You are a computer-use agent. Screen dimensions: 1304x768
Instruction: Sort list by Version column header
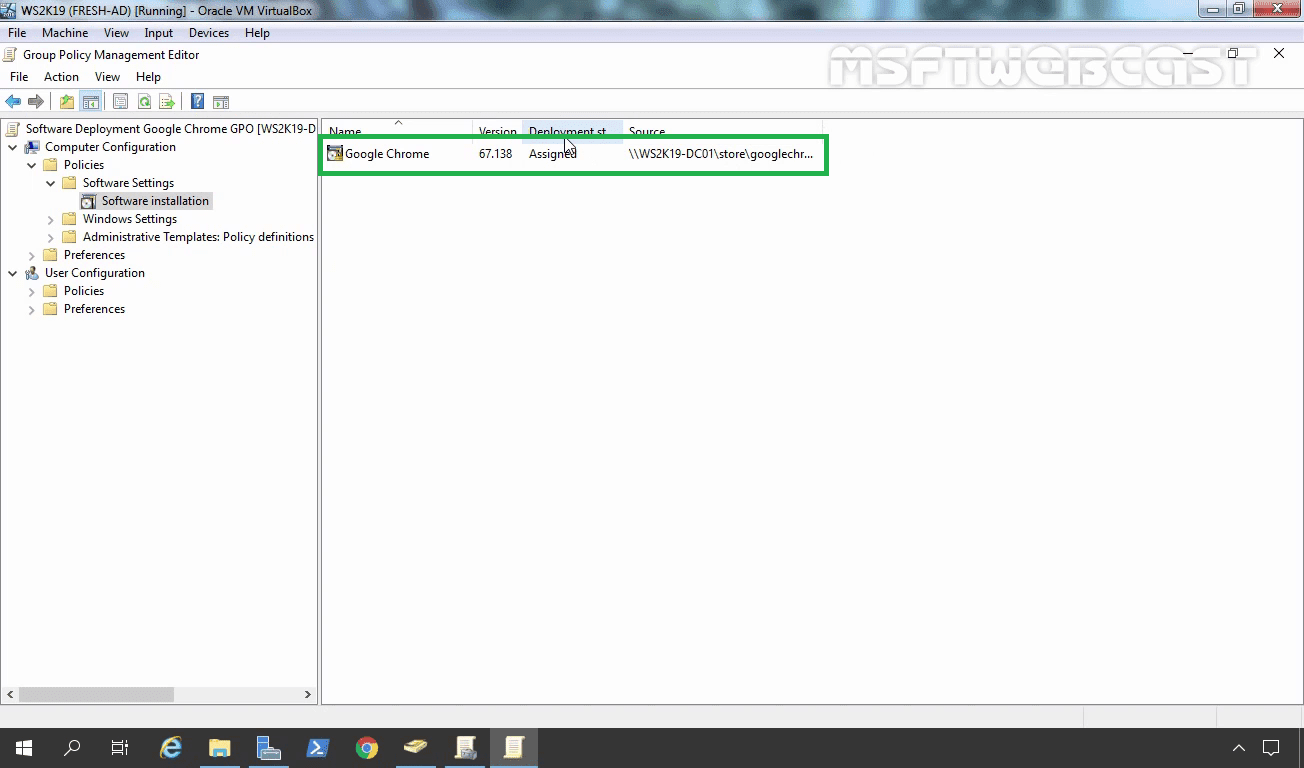pyautogui.click(x=497, y=131)
